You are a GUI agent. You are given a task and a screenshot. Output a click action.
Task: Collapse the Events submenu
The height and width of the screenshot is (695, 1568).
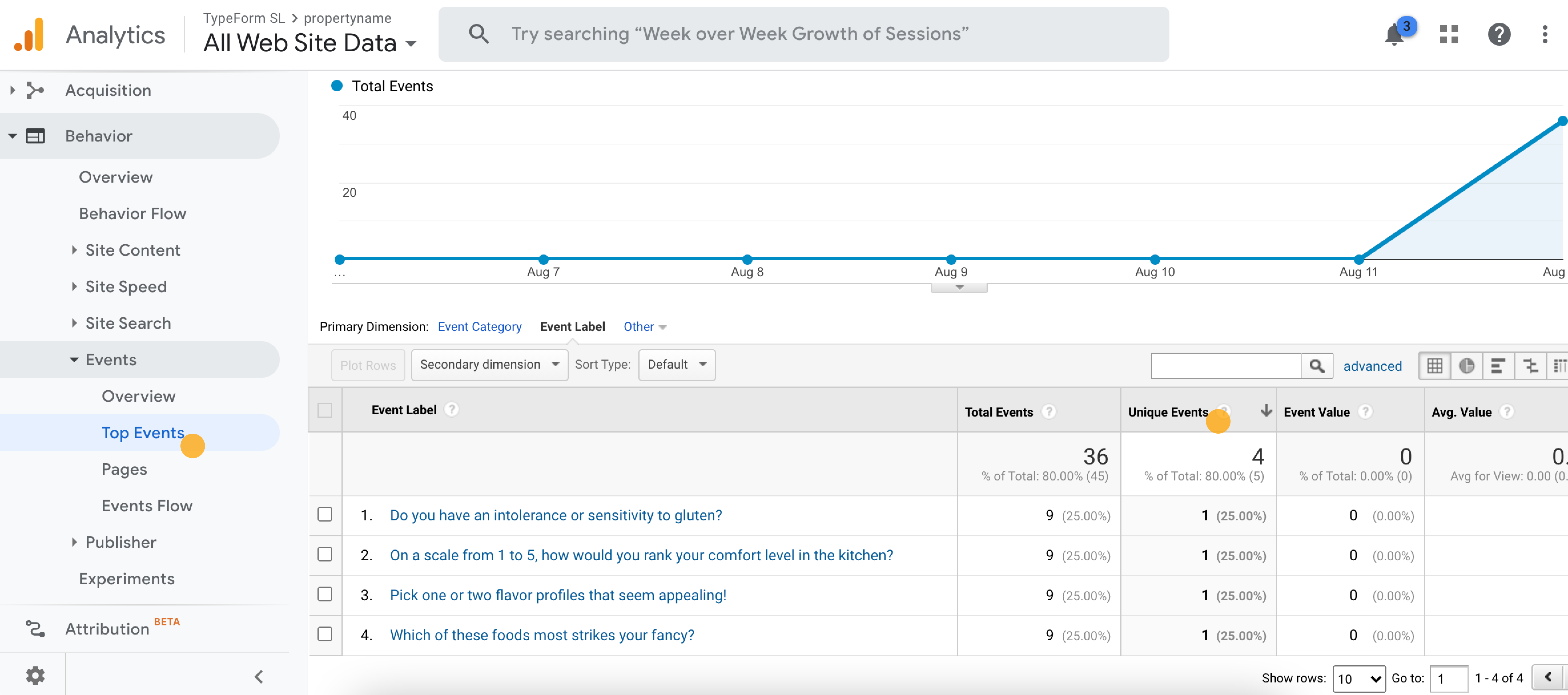(x=74, y=359)
